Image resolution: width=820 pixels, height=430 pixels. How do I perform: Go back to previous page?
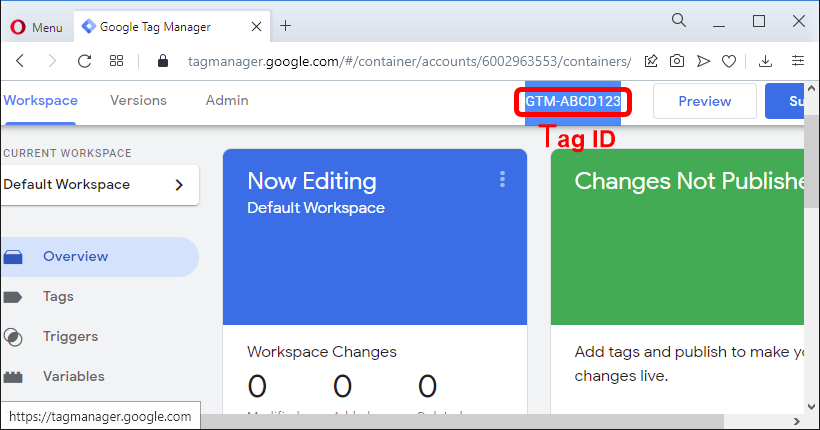point(20,61)
